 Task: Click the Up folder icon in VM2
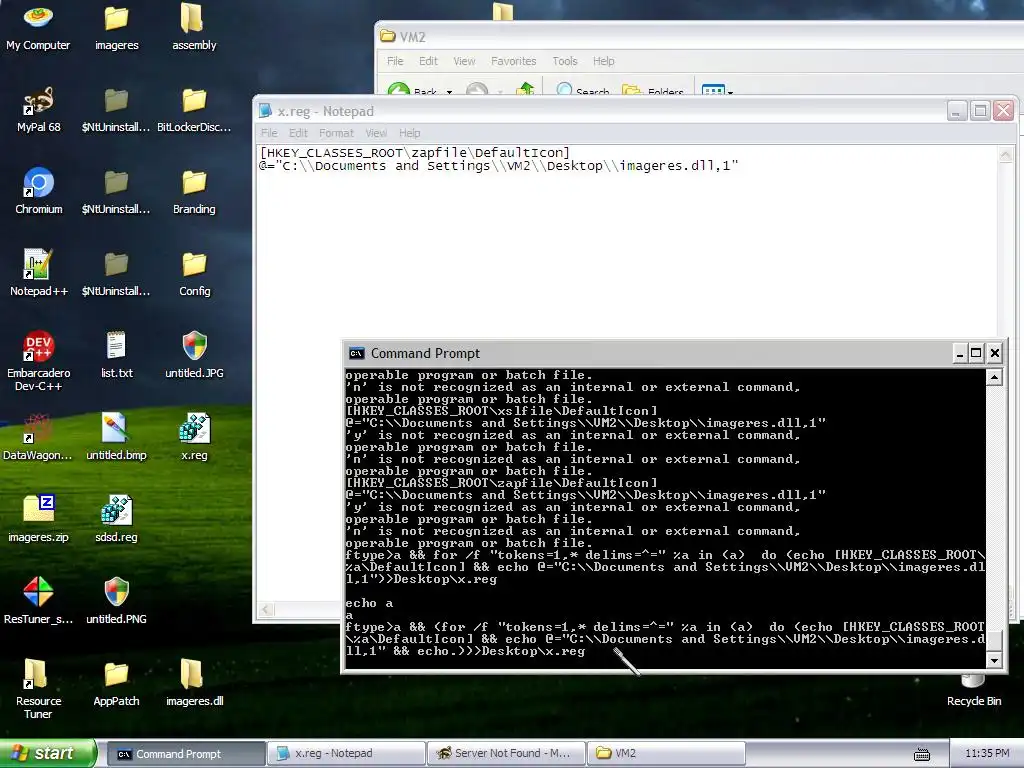(525, 89)
